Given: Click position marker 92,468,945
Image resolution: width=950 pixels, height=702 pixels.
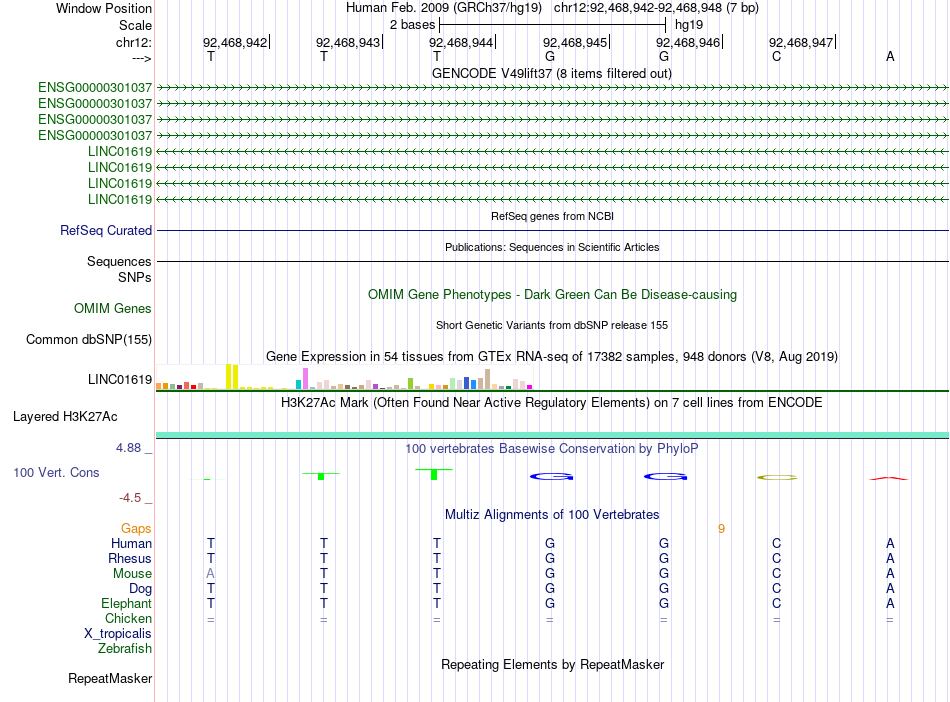Looking at the screenshot, I should pyautogui.click(x=576, y=42).
